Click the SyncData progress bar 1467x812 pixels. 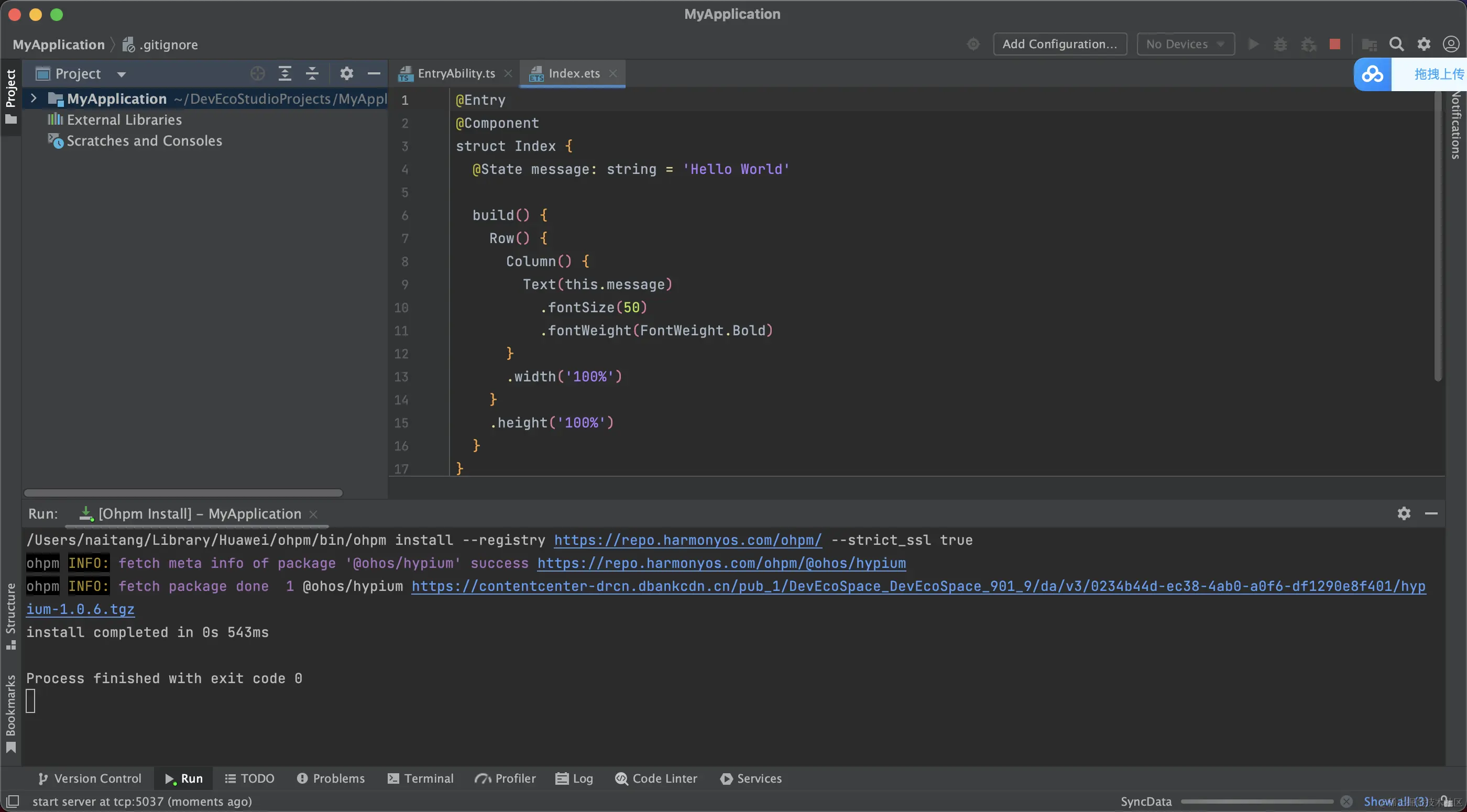point(1256,802)
